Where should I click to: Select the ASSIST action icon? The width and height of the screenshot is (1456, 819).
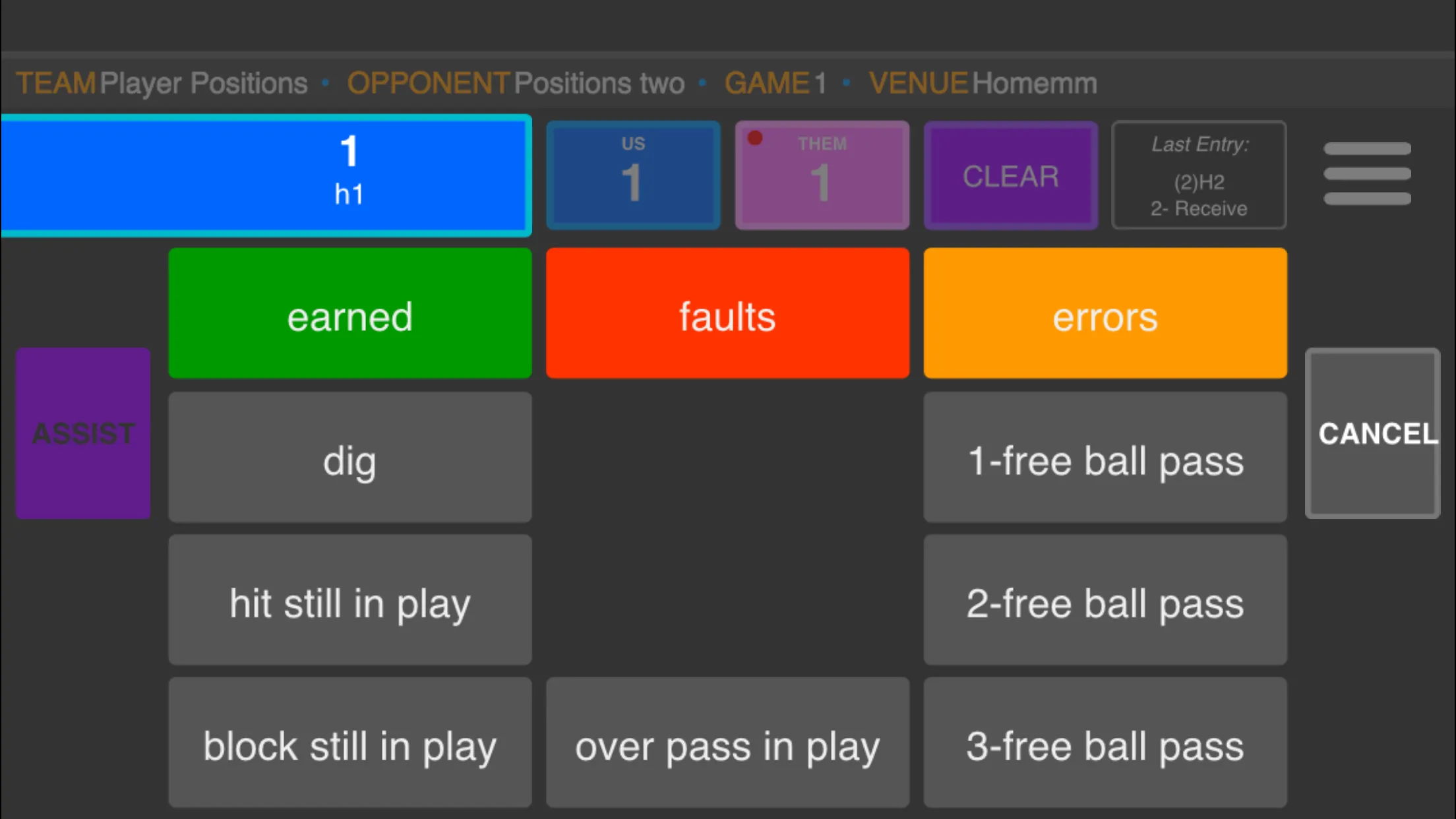[x=83, y=433]
